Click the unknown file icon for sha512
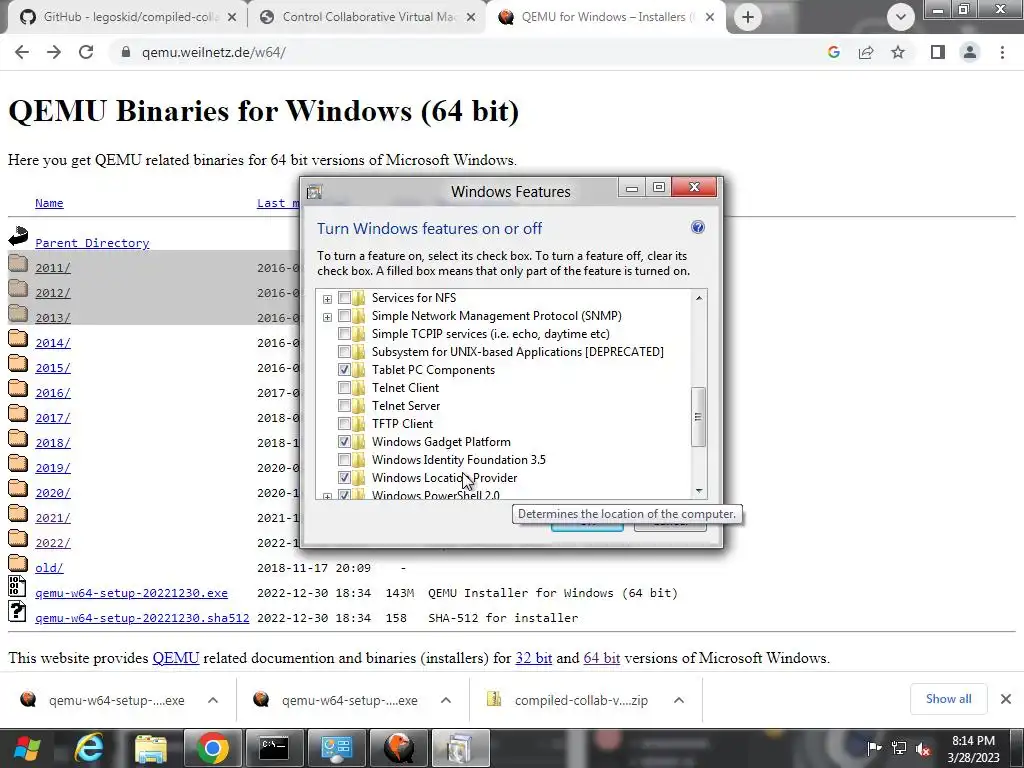This screenshot has width=1024, height=768. pyautogui.click(x=17, y=611)
